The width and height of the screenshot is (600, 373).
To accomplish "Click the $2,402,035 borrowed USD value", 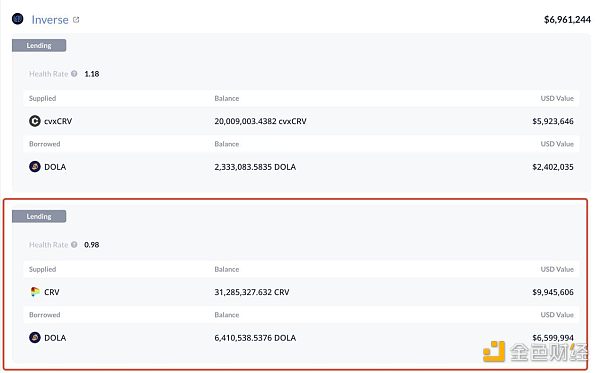I will pos(553,167).
